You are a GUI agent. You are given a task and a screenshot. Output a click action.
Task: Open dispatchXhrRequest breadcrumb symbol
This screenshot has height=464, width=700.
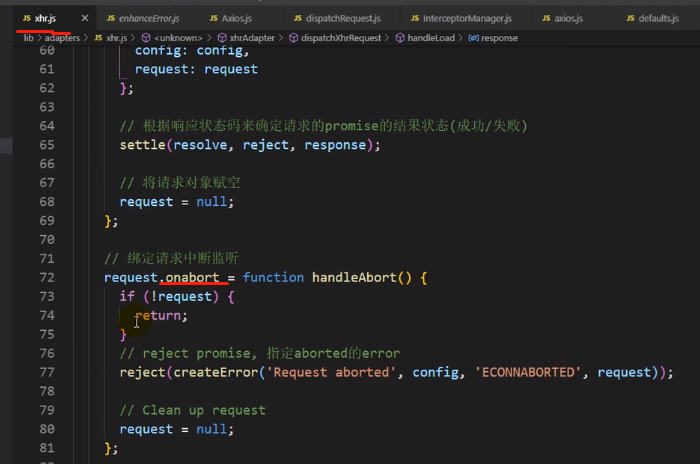[341, 38]
